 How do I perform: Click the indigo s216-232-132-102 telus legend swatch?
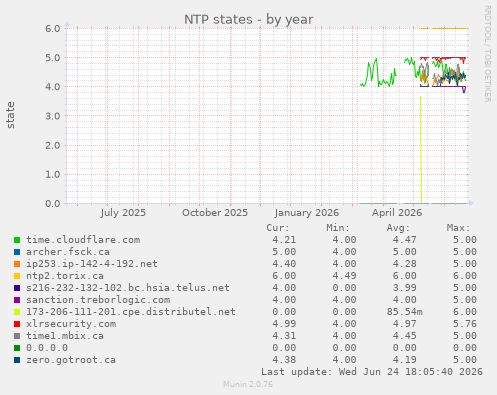17,288
